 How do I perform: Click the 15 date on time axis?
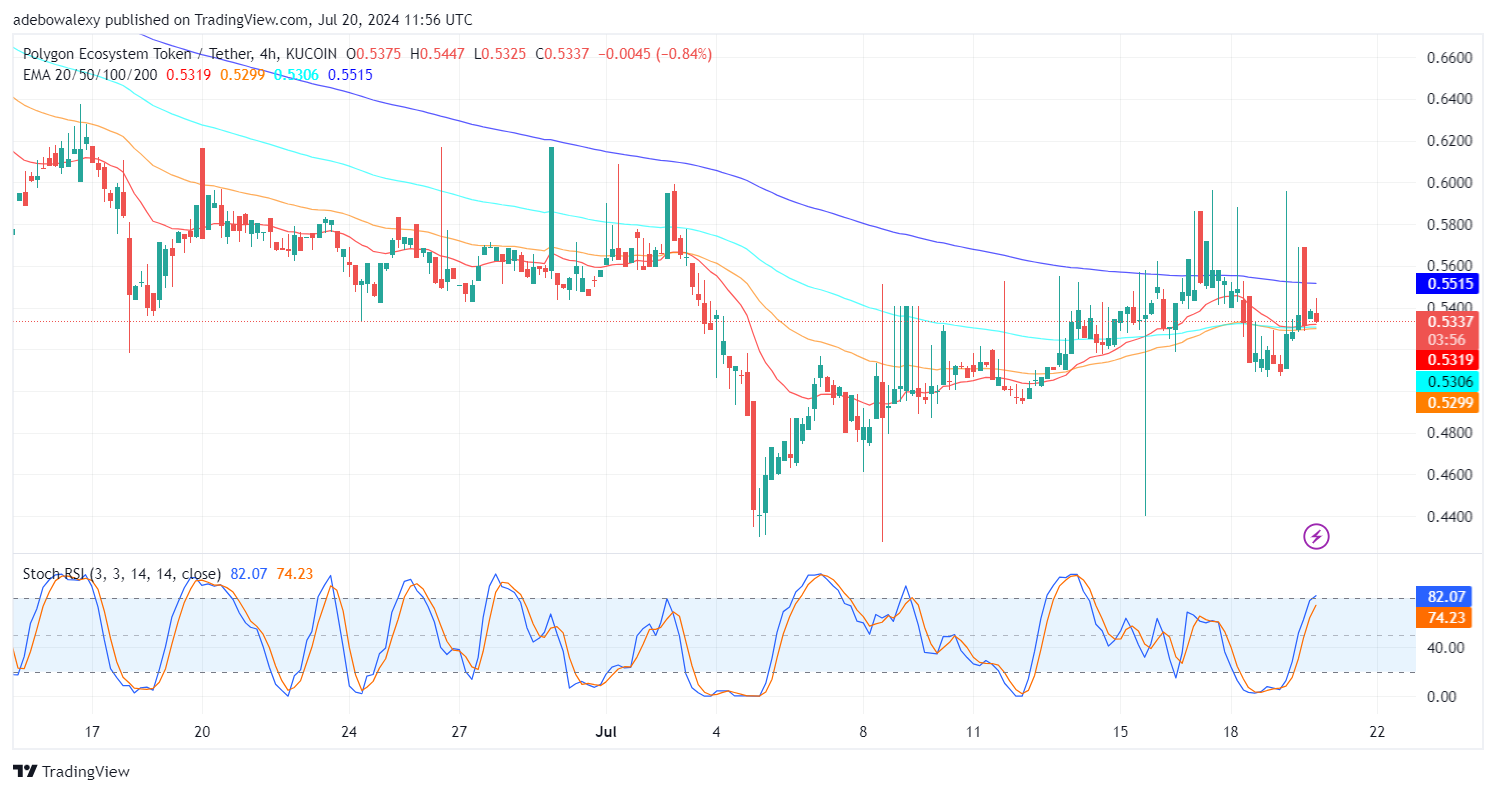(1121, 731)
